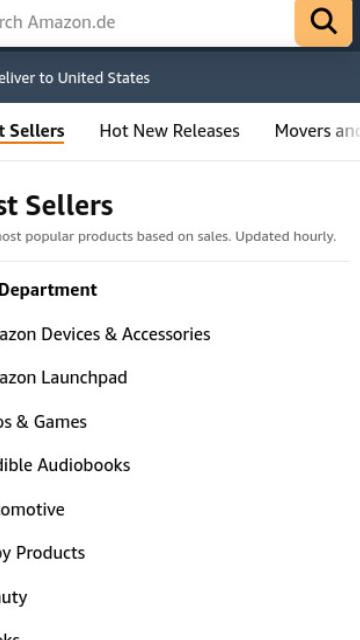Select the Audible Audiobooks department

pos(65,465)
